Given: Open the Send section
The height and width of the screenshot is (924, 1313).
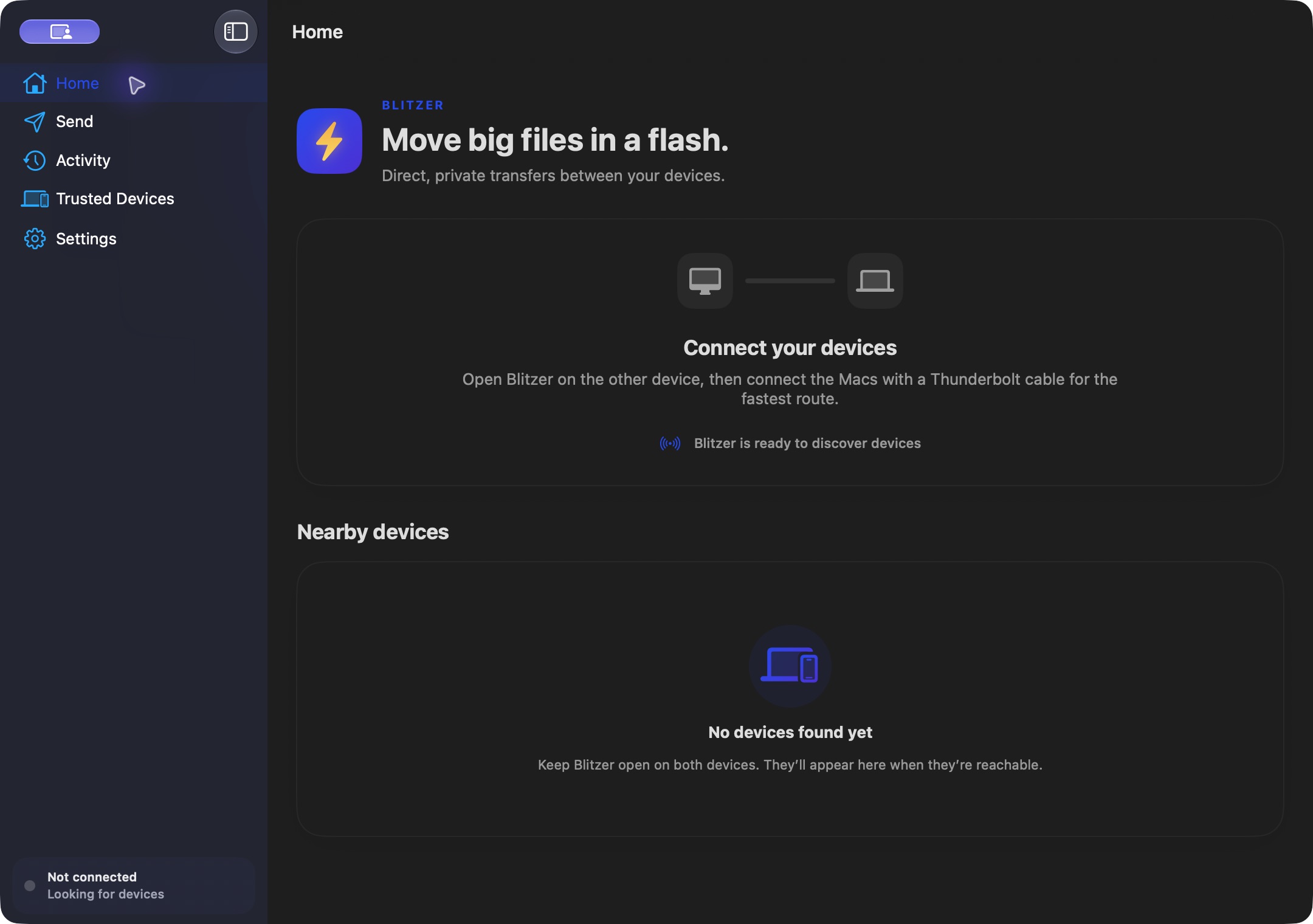Looking at the screenshot, I should pyautogui.click(x=134, y=122).
